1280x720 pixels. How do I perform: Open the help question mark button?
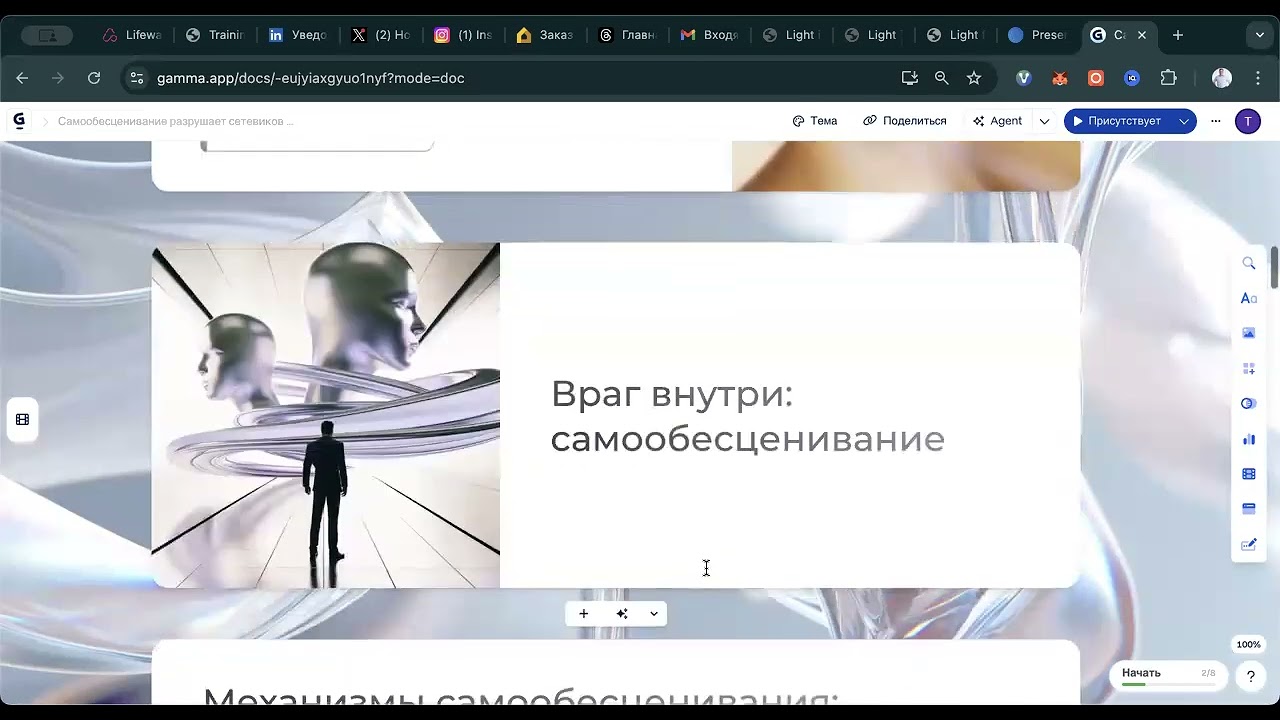[x=1250, y=676]
